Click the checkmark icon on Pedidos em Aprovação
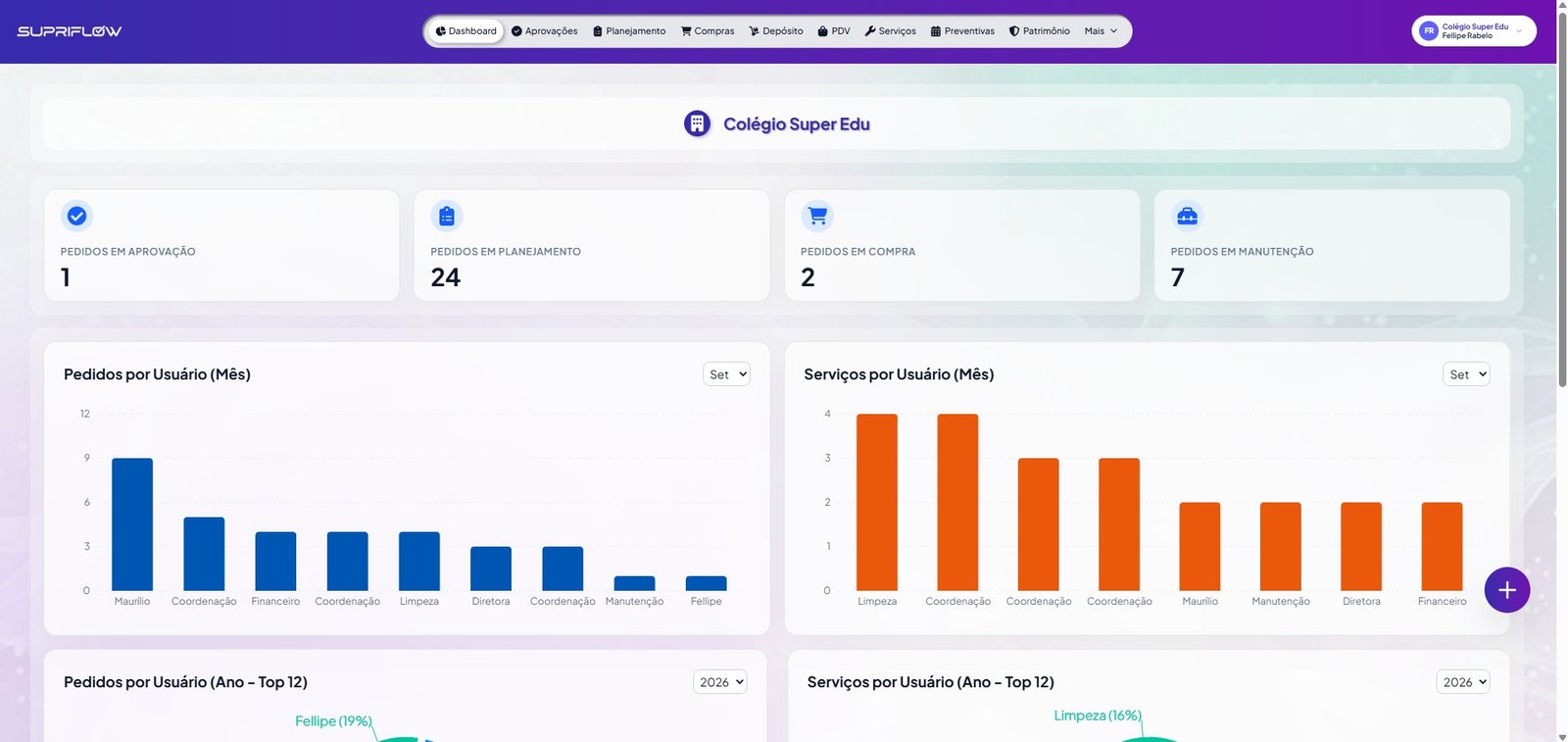The image size is (1568, 742). pyautogui.click(x=76, y=216)
